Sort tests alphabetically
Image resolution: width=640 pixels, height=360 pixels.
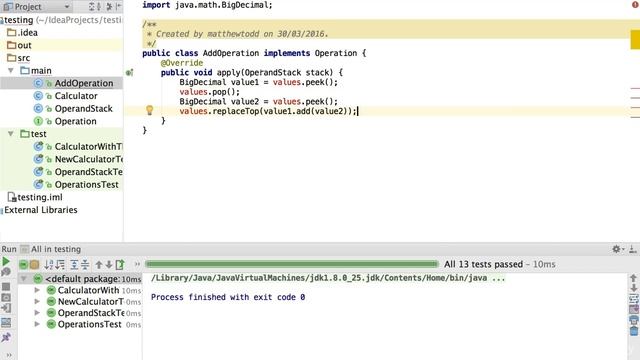(49, 264)
